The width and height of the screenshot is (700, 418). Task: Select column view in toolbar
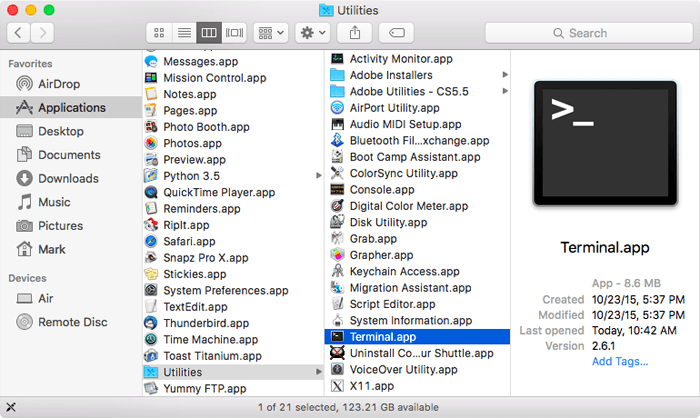pyautogui.click(x=209, y=33)
